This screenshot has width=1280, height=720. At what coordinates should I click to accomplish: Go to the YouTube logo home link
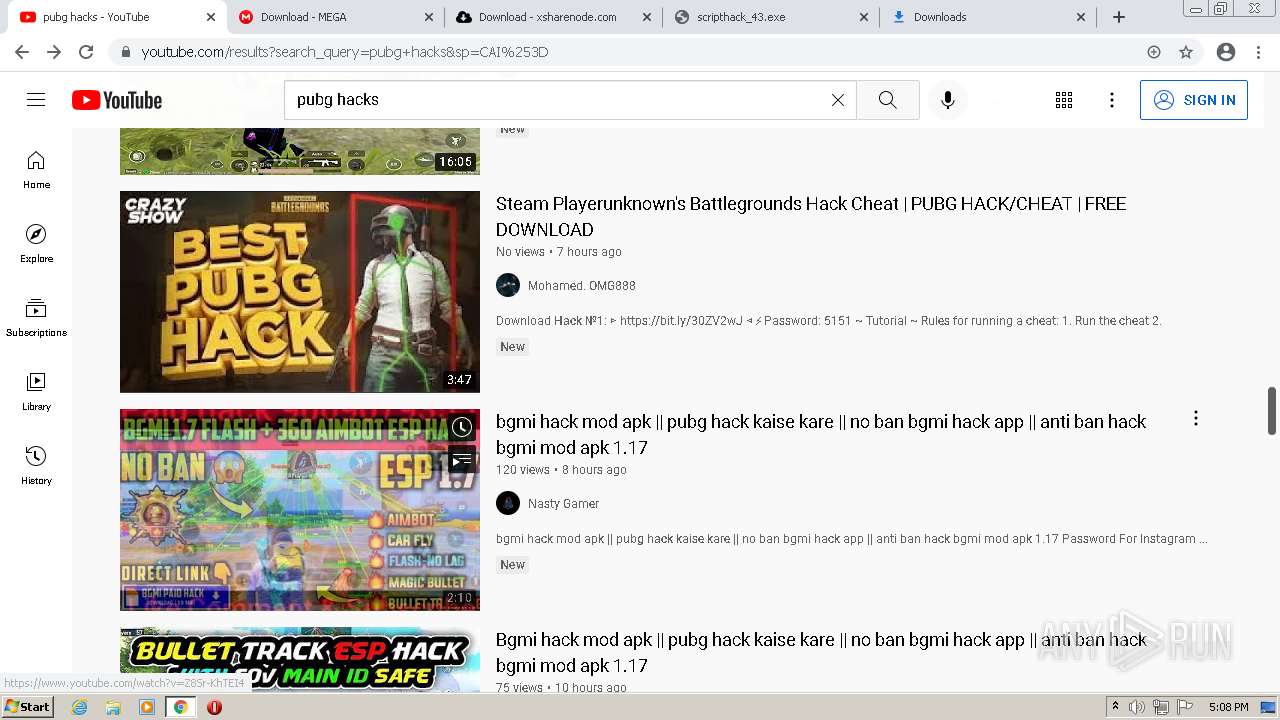[x=117, y=100]
